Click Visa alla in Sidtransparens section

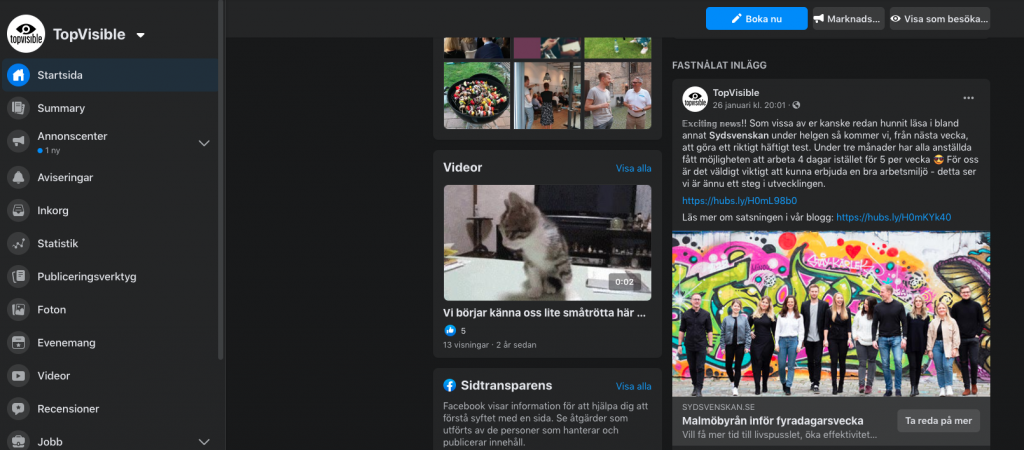point(633,386)
